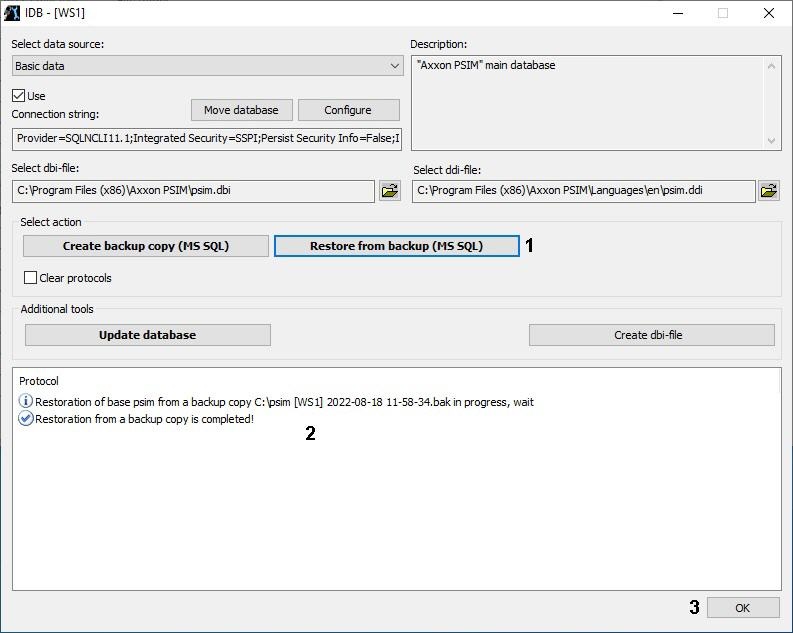Click the dbi-file path field
Image resolution: width=793 pixels, height=633 pixels.
(x=193, y=191)
